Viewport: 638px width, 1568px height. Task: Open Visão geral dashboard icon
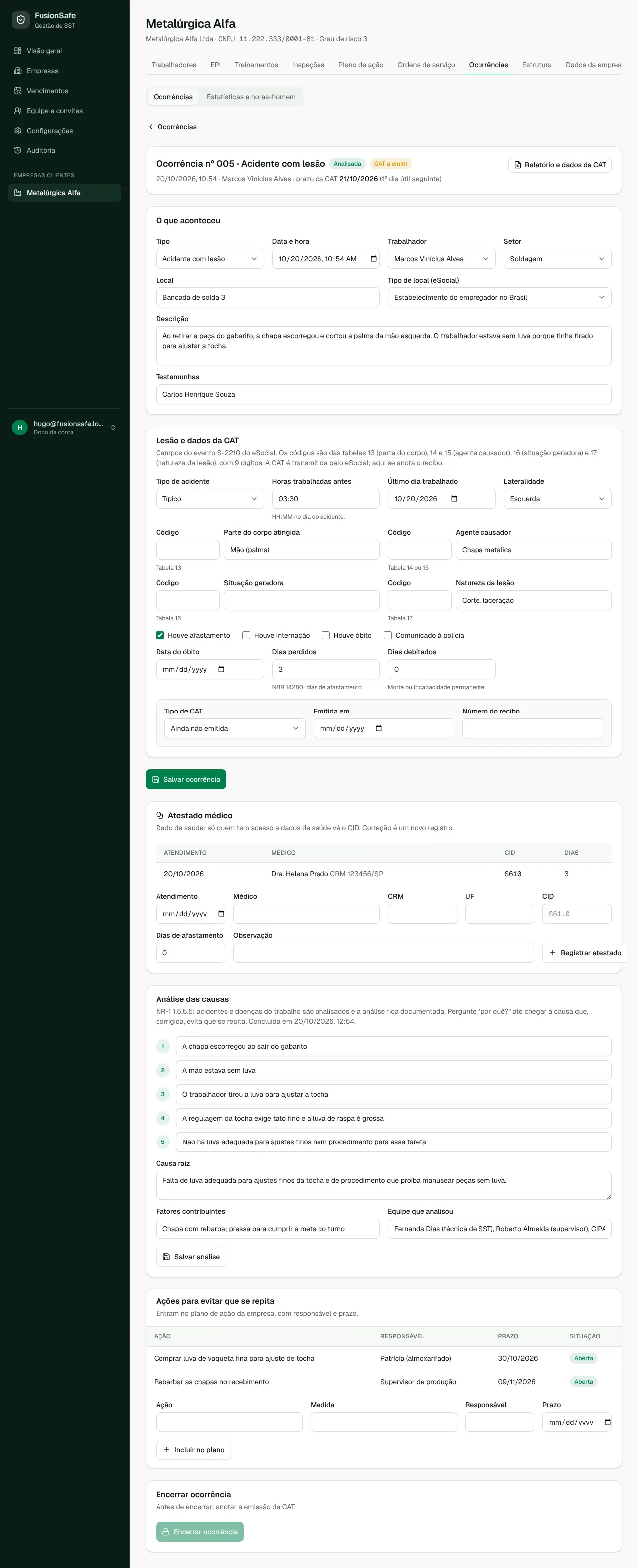coord(18,51)
